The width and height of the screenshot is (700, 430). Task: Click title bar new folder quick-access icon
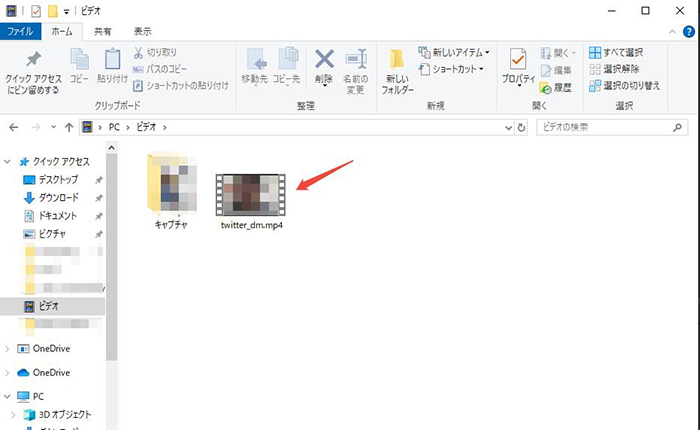[53, 11]
